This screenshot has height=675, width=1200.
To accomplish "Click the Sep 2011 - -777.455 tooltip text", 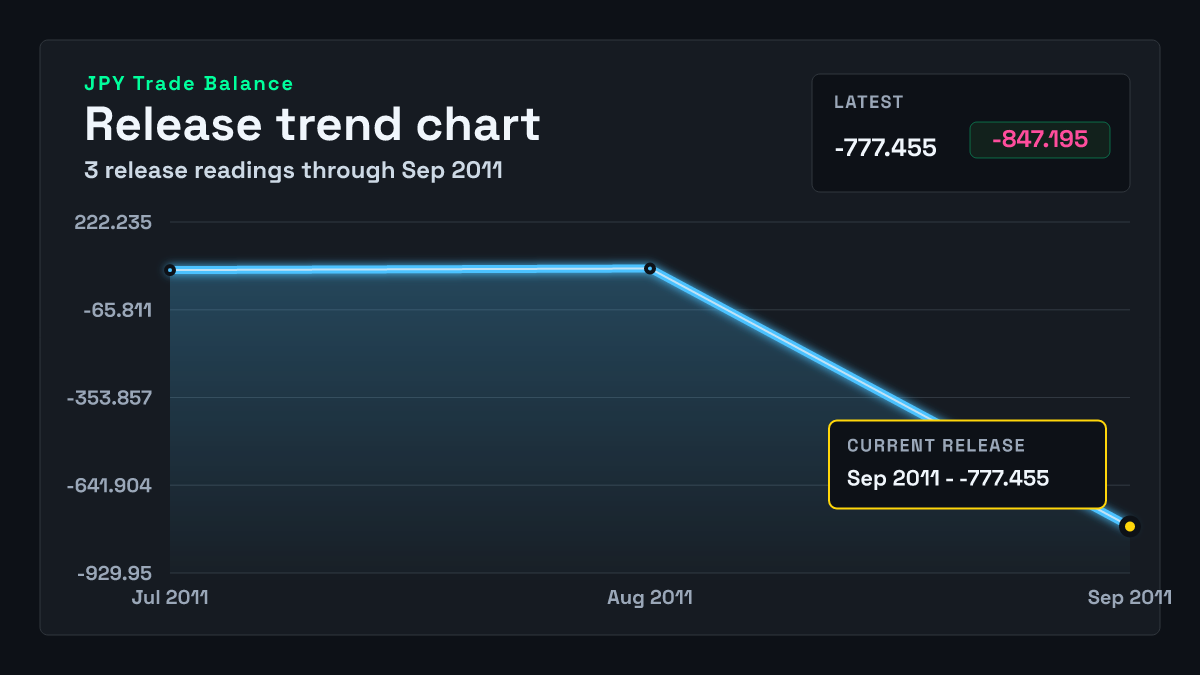I will click(x=948, y=478).
